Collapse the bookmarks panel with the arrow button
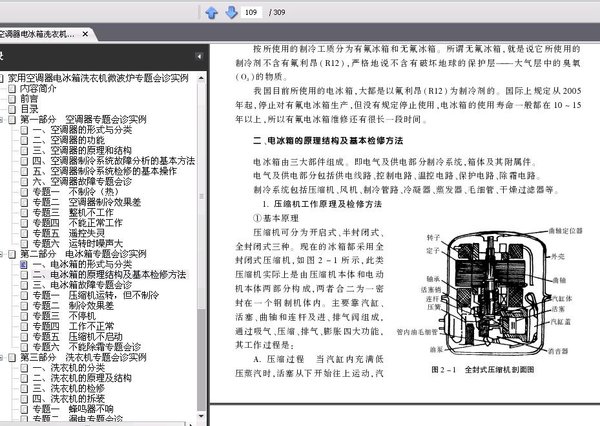The width and height of the screenshot is (600, 426). pos(199,56)
